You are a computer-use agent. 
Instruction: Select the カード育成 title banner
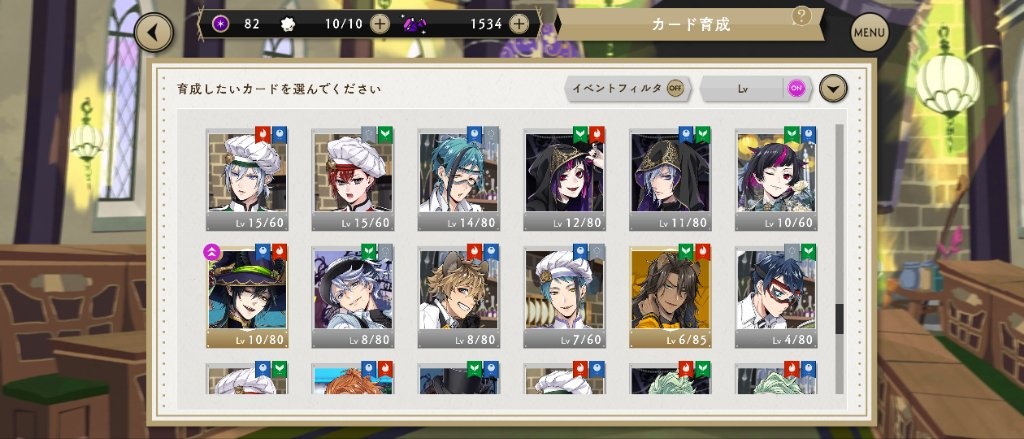click(x=690, y=25)
